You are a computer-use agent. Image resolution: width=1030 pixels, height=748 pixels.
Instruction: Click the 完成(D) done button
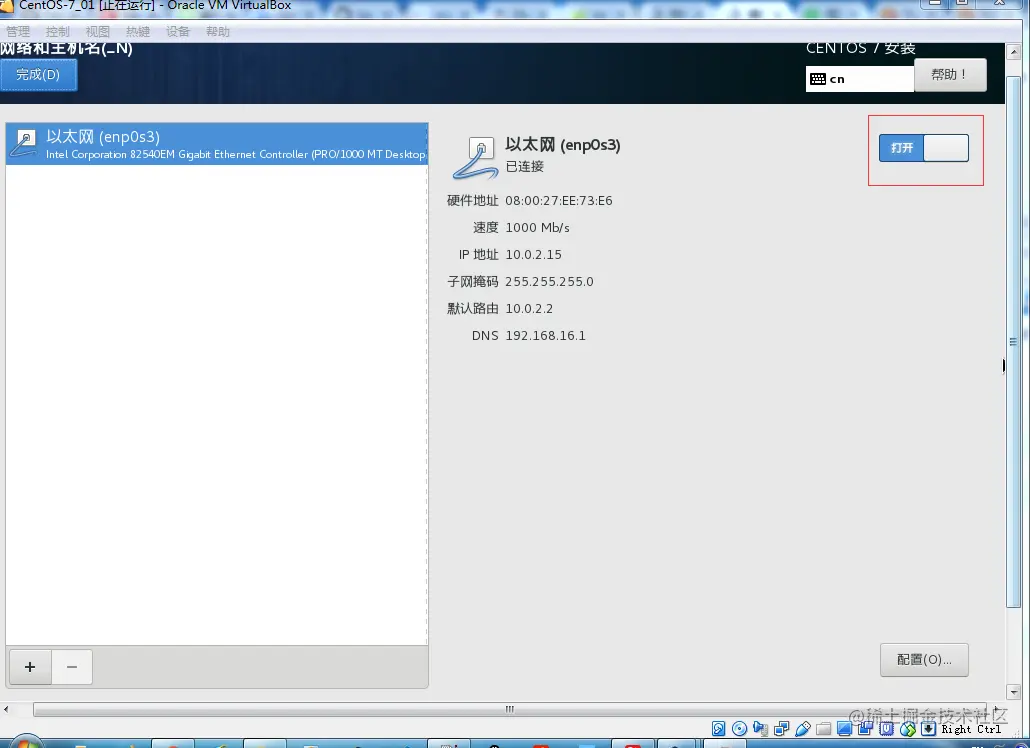38,74
